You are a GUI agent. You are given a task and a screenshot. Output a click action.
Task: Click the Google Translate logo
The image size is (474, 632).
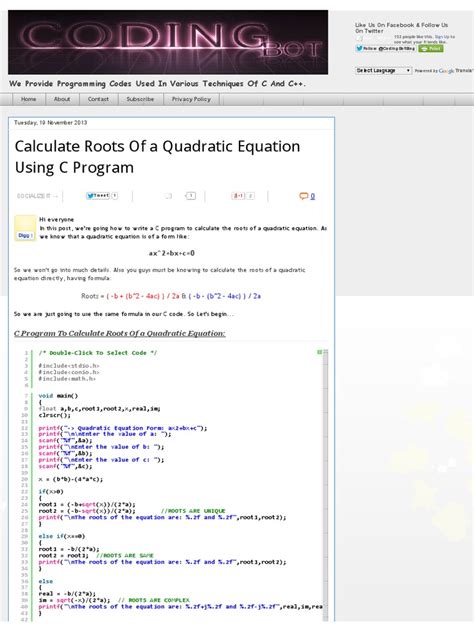446,71
